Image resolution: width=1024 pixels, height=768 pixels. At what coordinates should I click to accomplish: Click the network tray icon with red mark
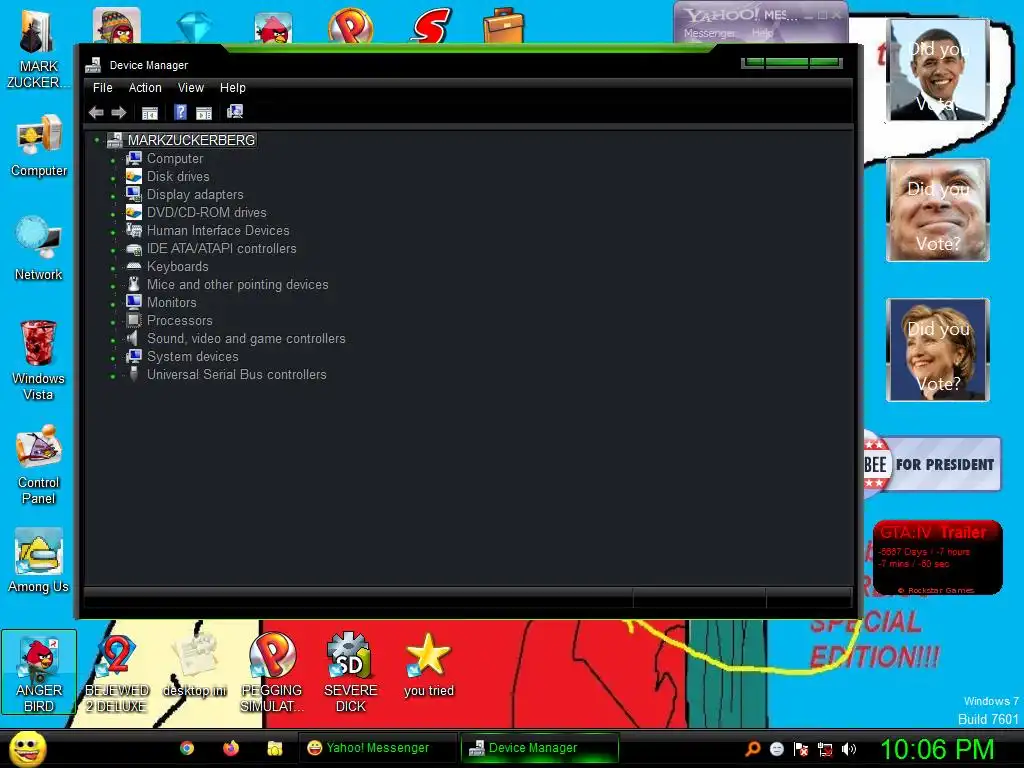pos(825,749)
